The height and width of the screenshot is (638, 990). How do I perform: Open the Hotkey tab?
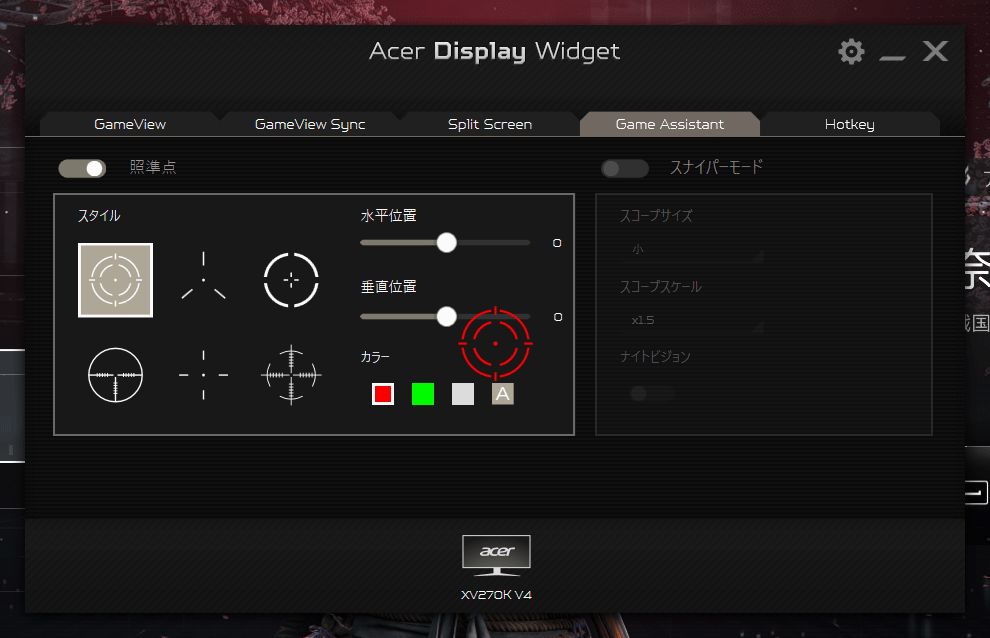(850, 124)
